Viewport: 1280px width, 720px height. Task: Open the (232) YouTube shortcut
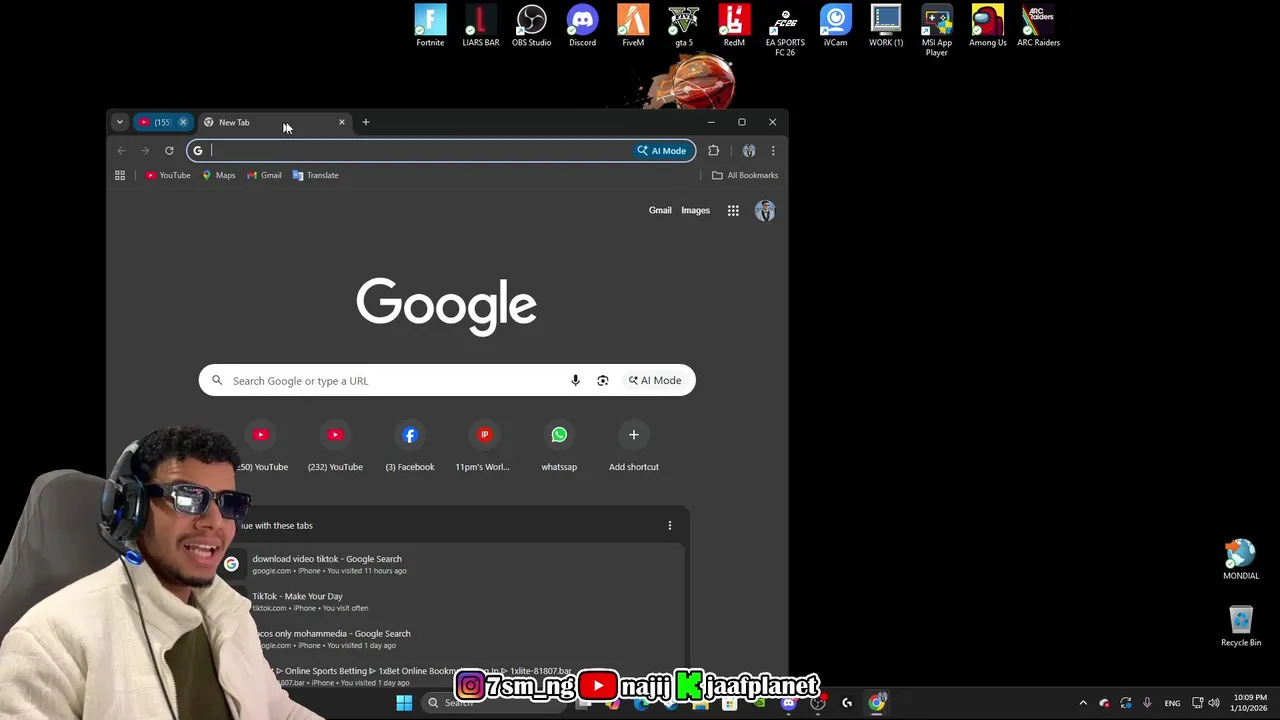[x=335, y=446]
